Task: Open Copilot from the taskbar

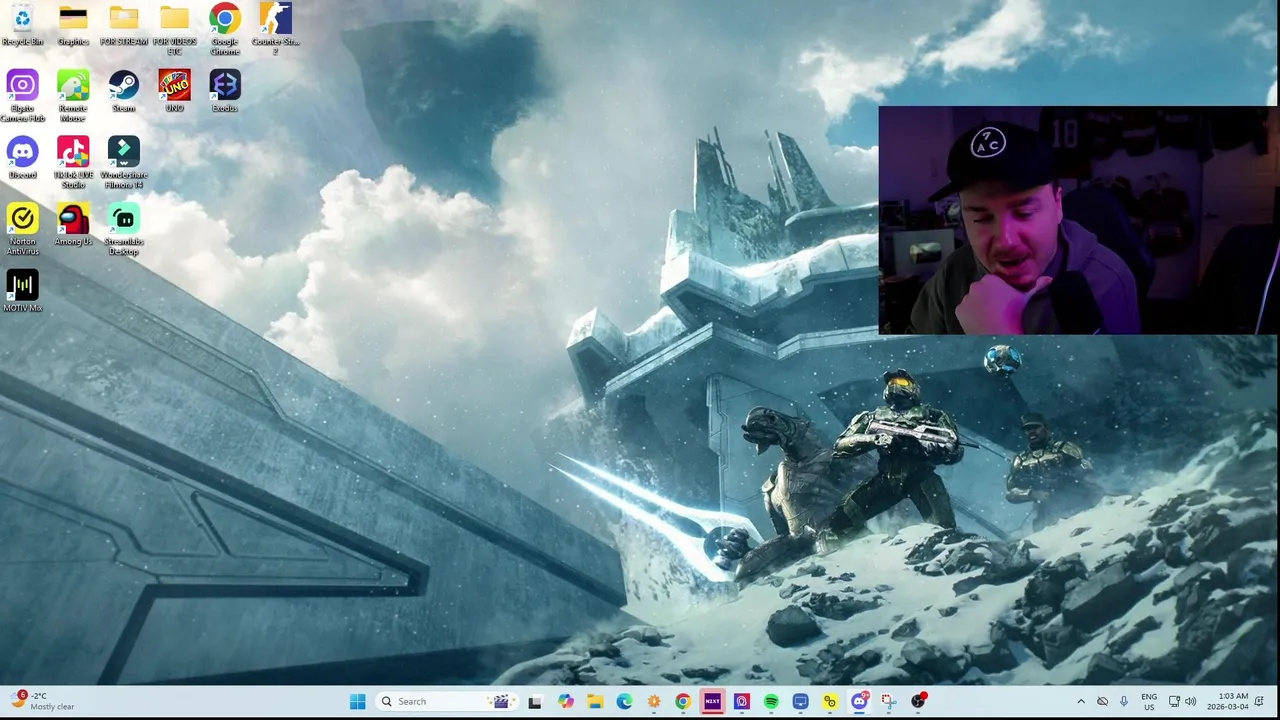Action: click(x=565, y=702)
